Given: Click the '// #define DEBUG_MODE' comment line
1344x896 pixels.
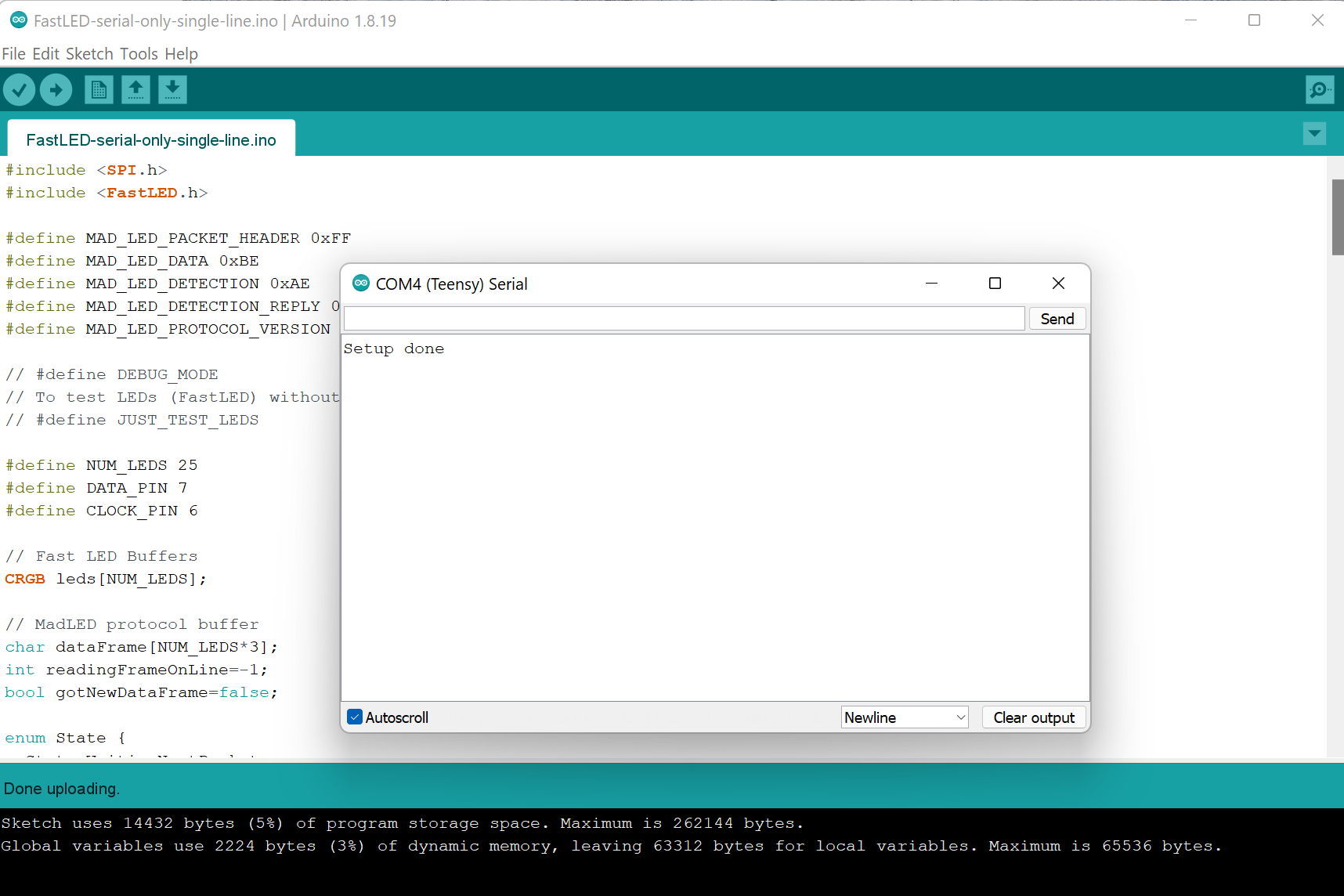Looking at the screenshot, I should [112, 374].
